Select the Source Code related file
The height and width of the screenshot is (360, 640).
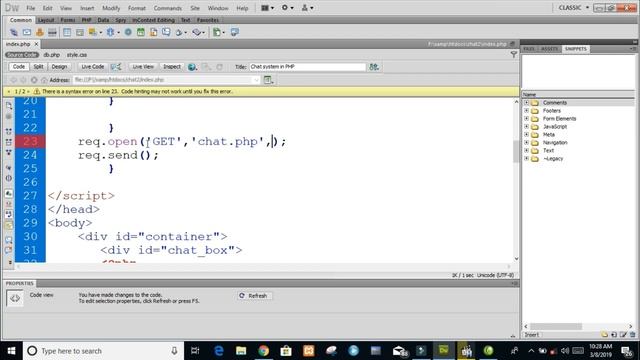coord(22,55)
